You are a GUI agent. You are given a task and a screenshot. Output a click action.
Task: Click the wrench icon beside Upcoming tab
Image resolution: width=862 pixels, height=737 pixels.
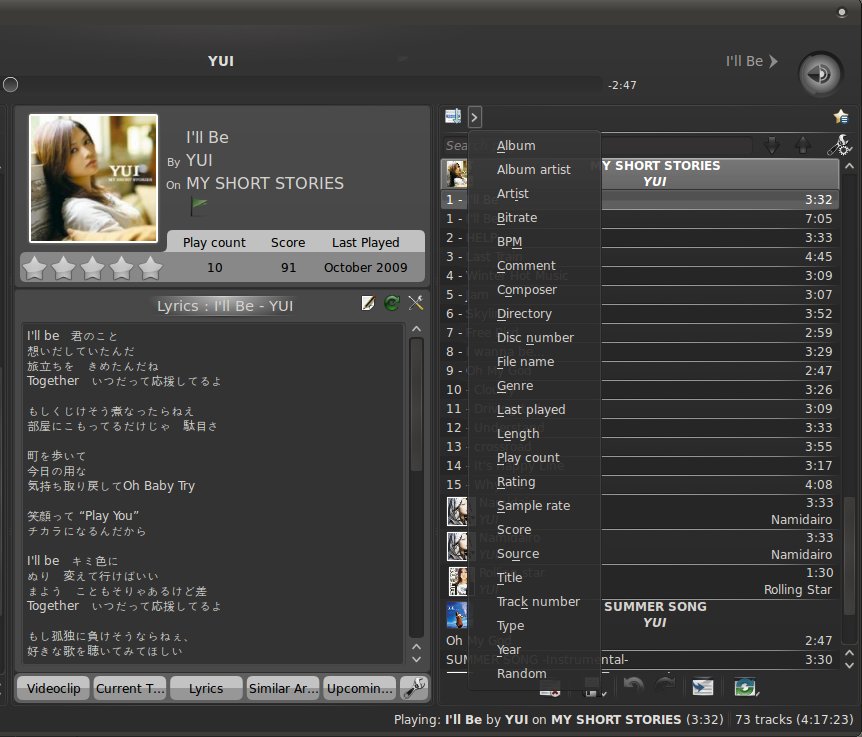pos(415,688)
